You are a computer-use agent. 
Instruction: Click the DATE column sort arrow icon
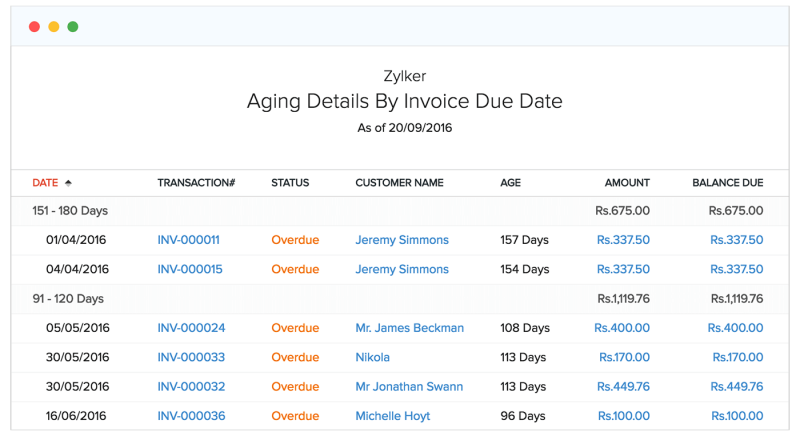click(x=68, y=183)
